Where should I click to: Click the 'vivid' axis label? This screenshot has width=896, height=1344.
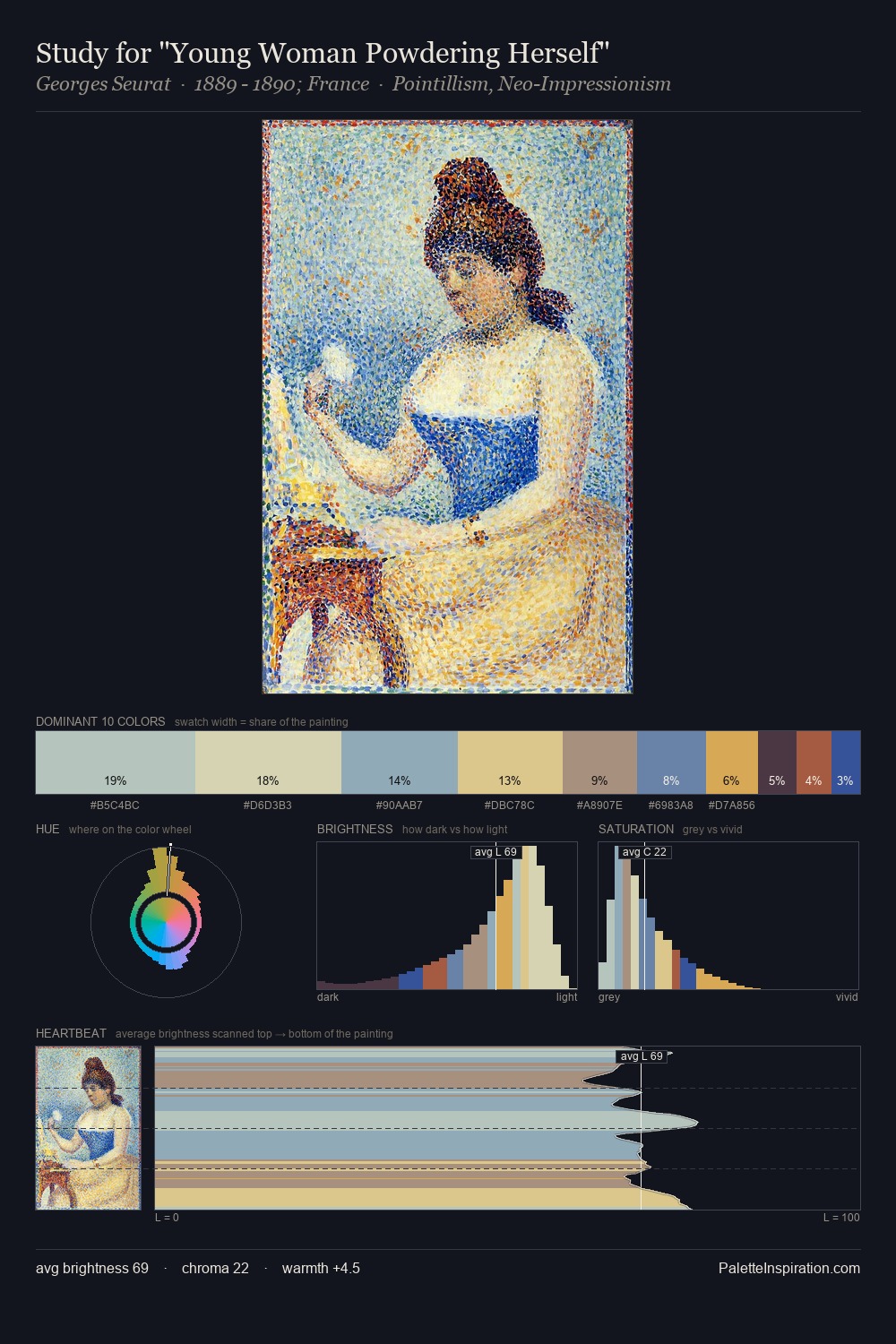[x=847, y=997]
